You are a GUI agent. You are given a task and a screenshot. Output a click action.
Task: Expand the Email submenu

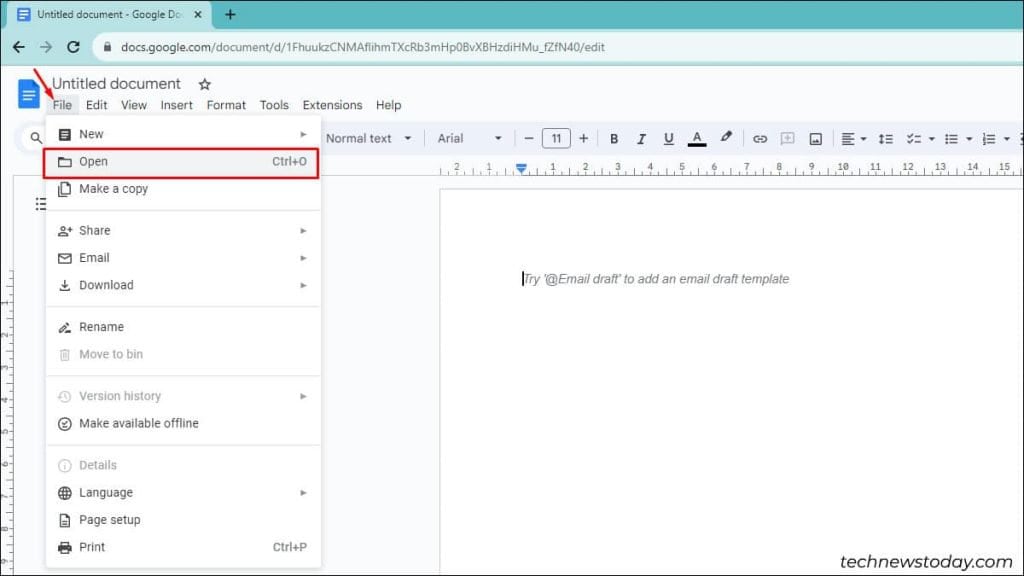click(x=183, y=258)
